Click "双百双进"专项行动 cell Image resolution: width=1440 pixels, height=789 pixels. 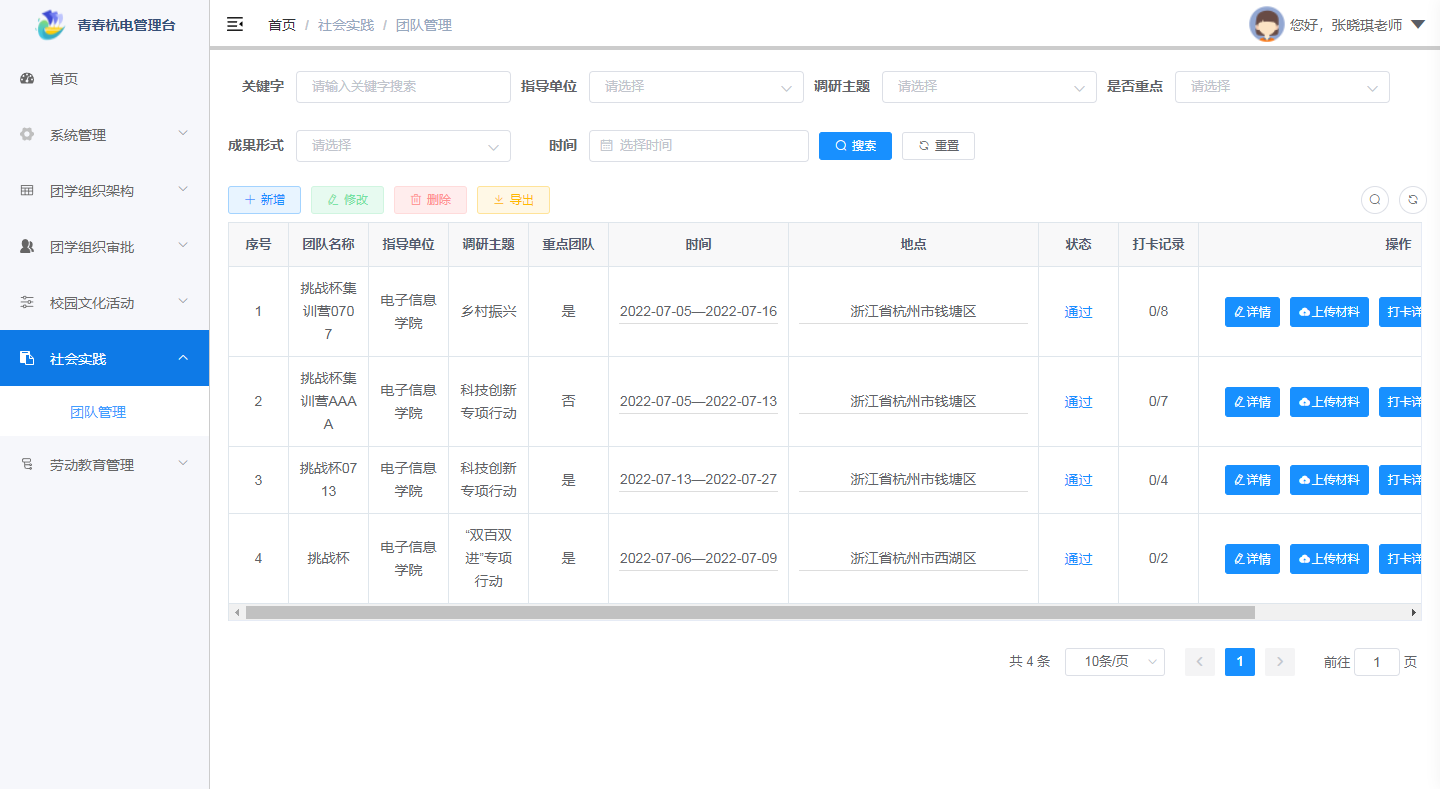[x=488, y=558]
